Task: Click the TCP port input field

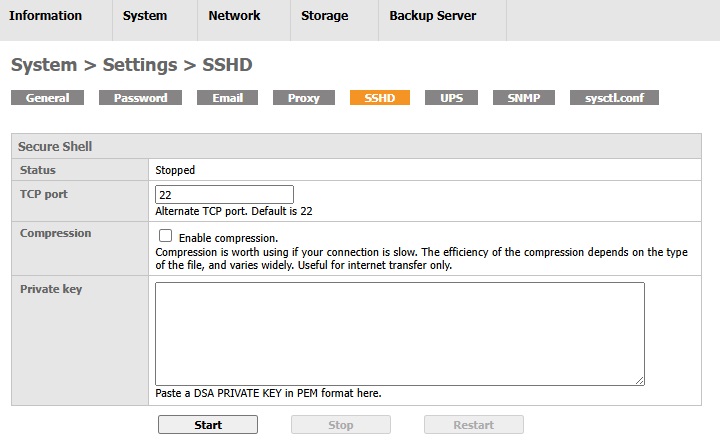Action: [x=224, y=195]
